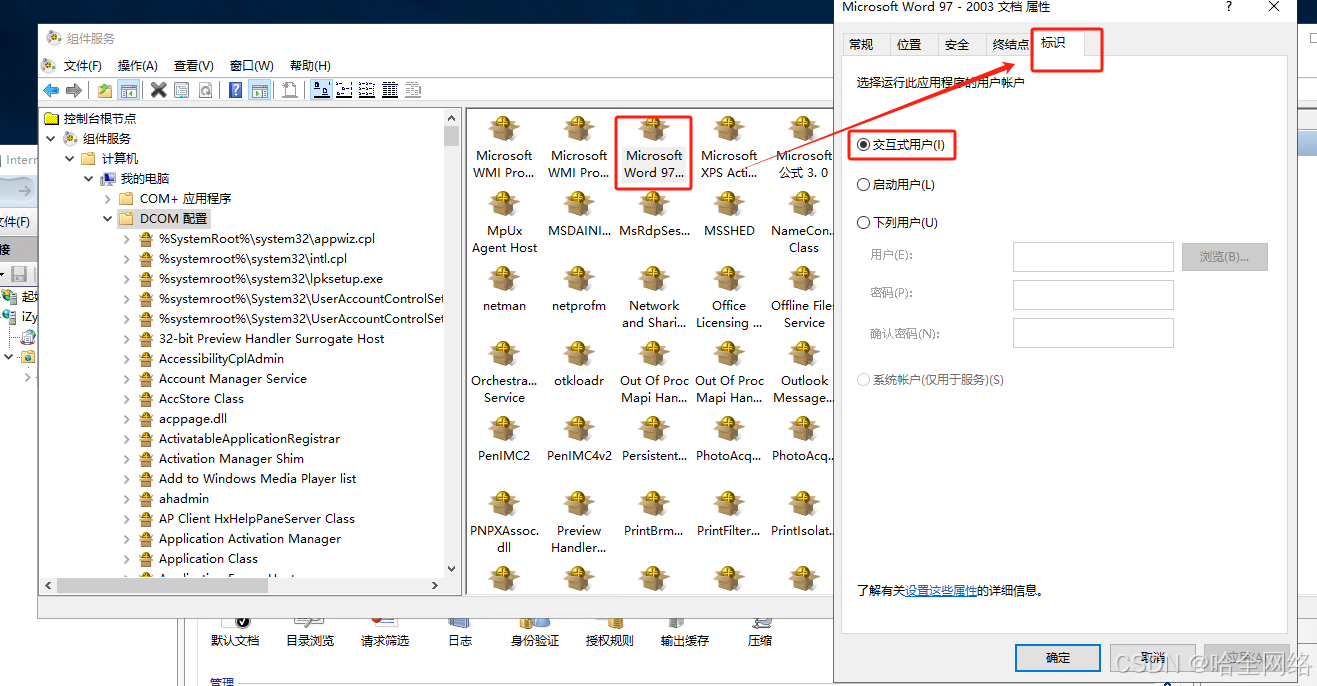Collapse the DCOM 配置 node
Screen dimensions: 1317x686
[x=108, y=219]
